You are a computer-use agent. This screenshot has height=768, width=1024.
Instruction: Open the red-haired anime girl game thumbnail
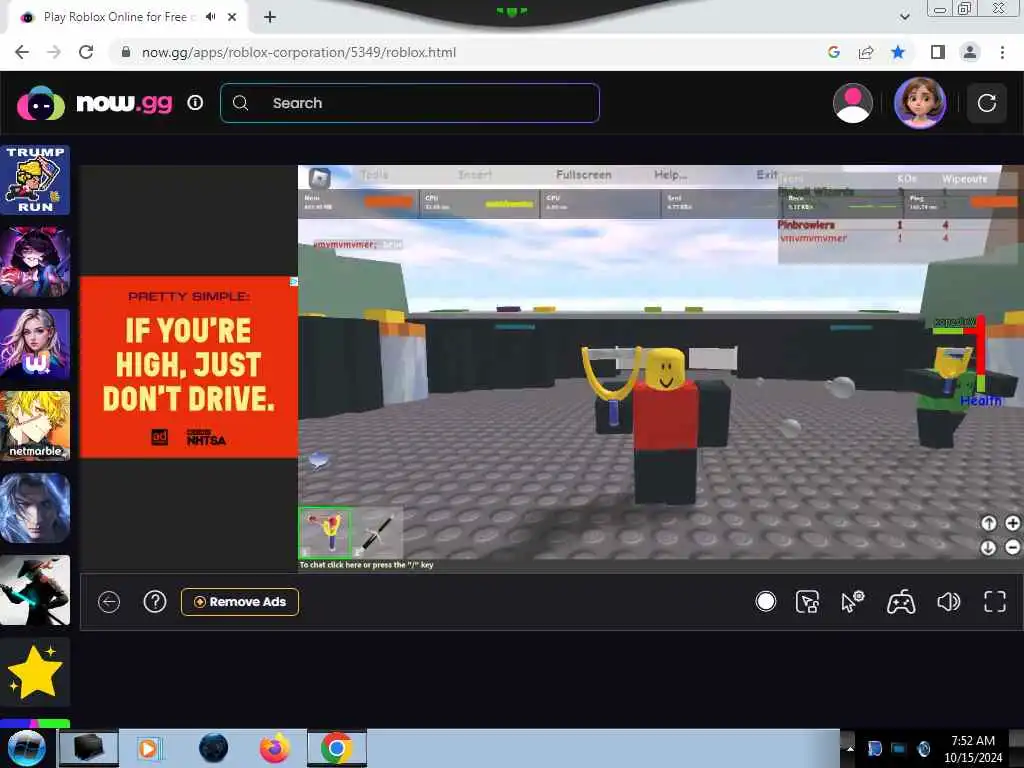[35, 262]
